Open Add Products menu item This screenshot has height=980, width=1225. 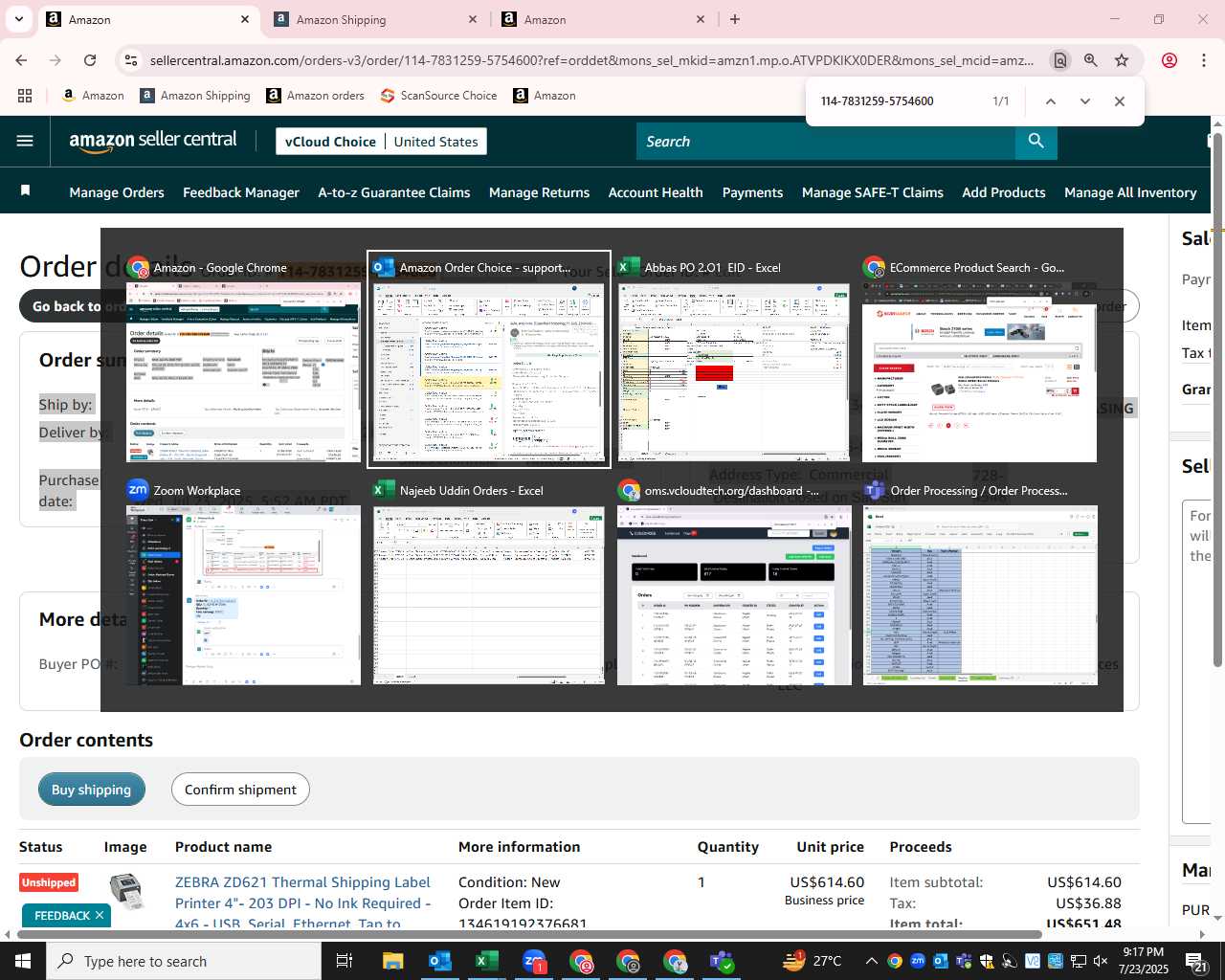[x=1004, y=192]
